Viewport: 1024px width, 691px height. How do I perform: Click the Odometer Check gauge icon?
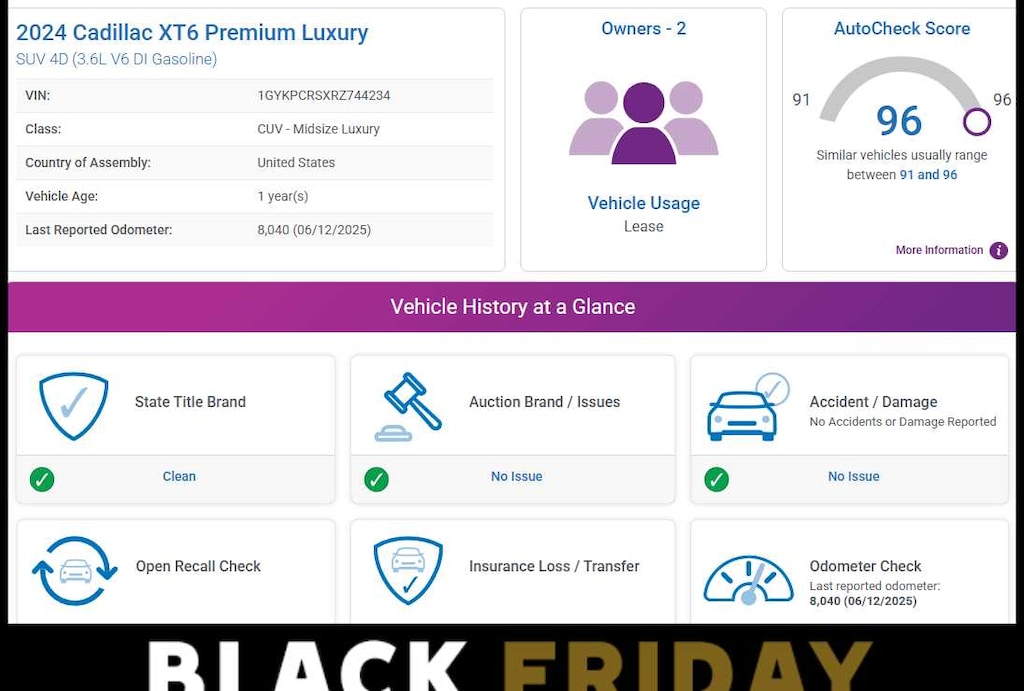tap(748, 580)
